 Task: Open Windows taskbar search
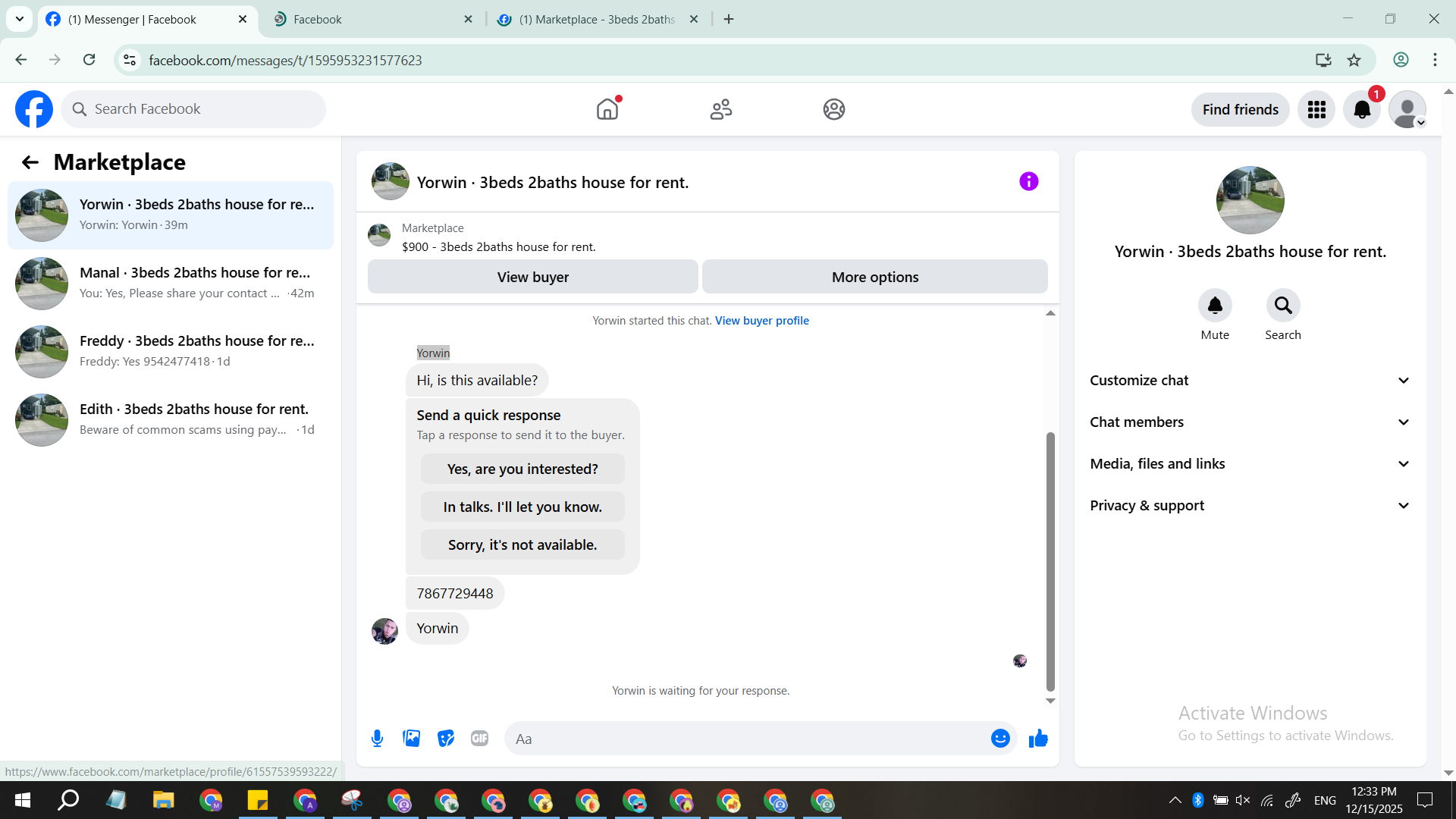(69, 800)
